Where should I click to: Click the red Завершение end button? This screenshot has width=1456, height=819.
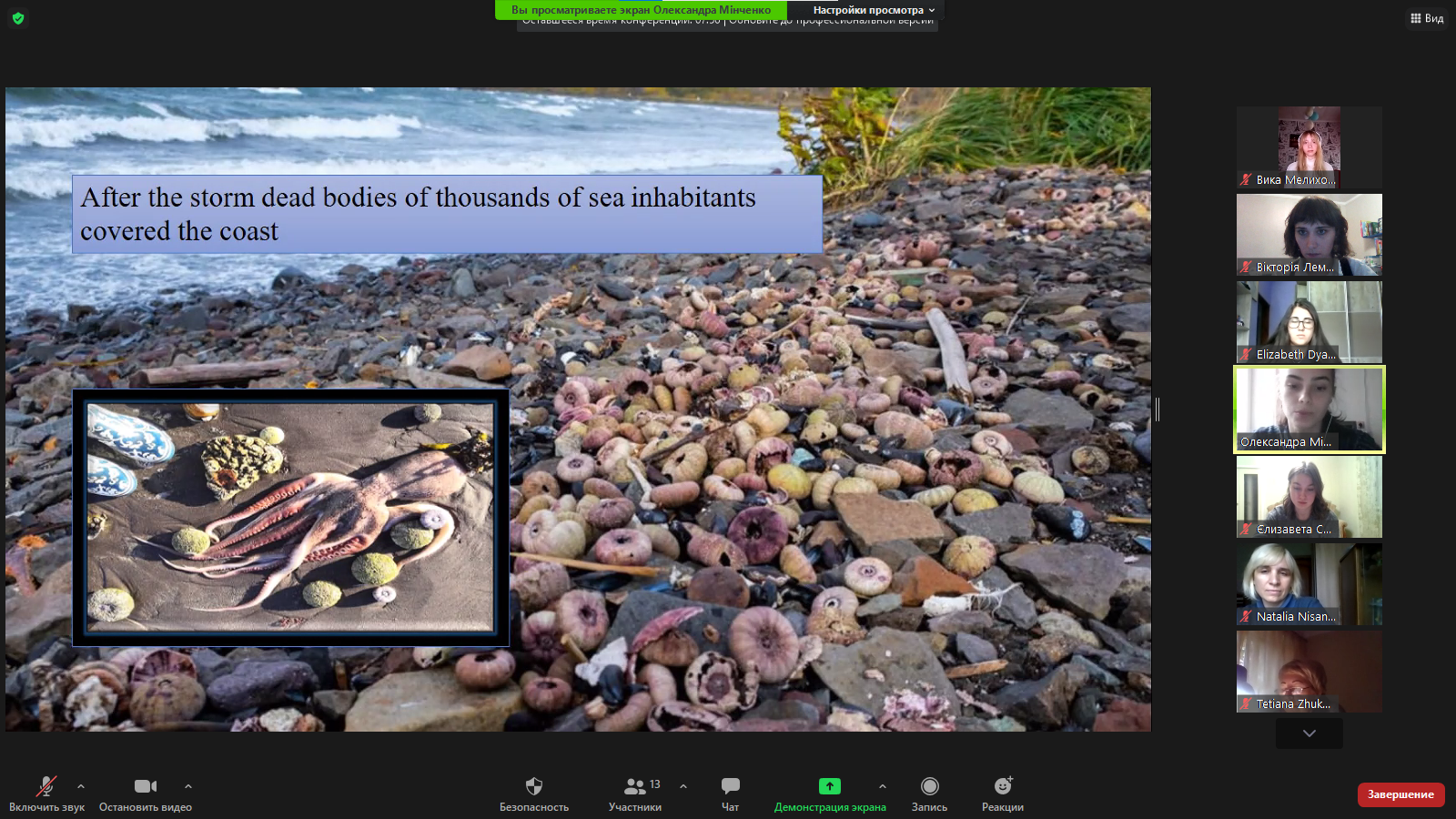(1400, 794)
